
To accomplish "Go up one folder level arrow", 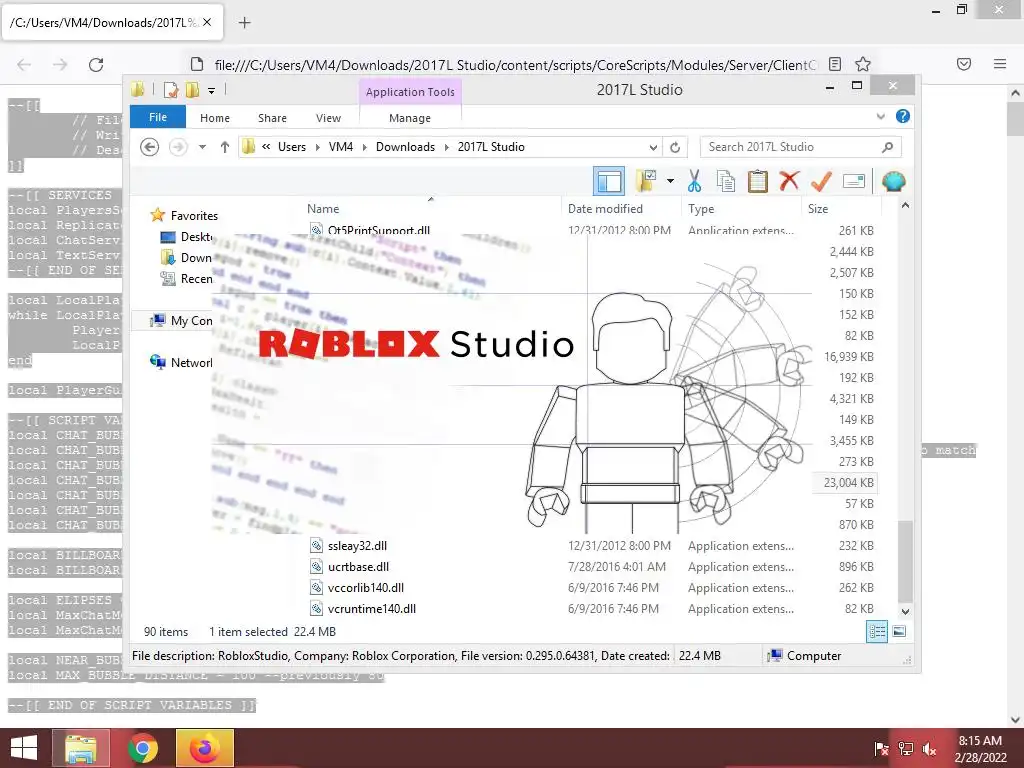I will 225,147.
